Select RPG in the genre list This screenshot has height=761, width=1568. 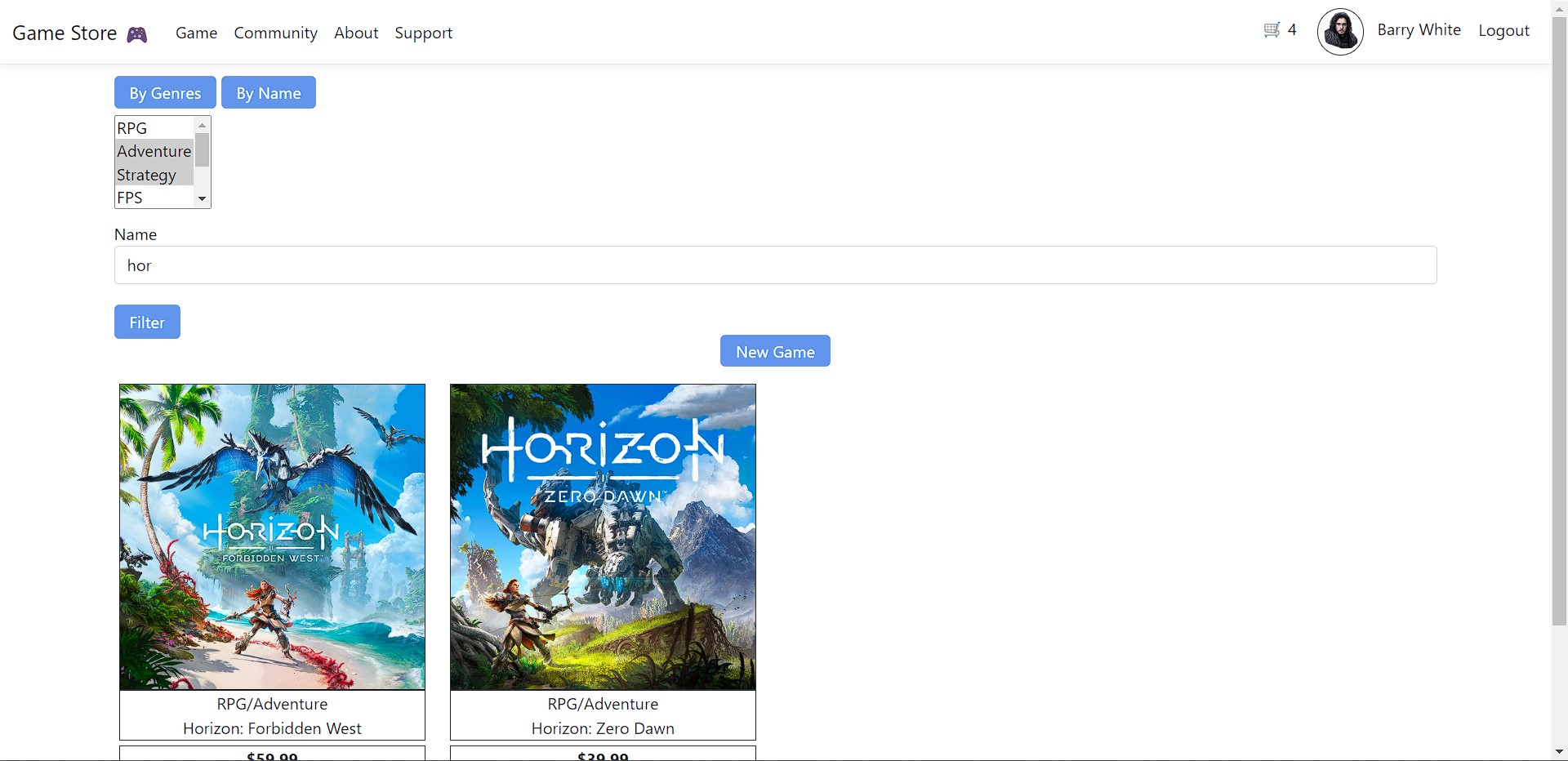tap(154, 128)
